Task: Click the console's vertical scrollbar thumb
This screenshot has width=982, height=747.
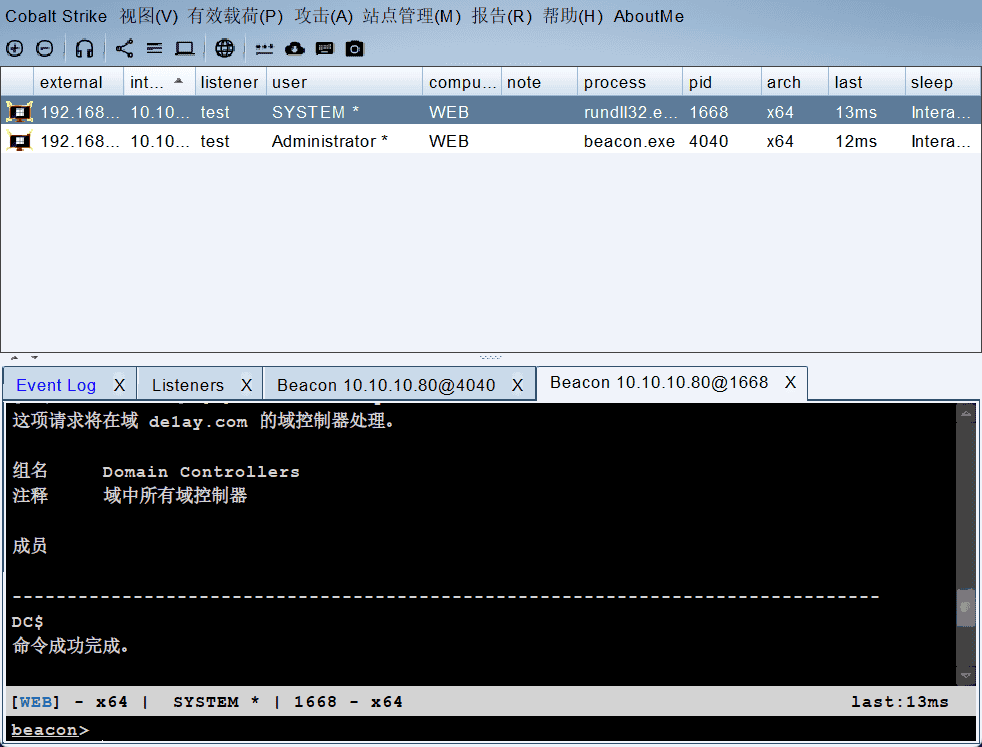Action: point(965,607)
